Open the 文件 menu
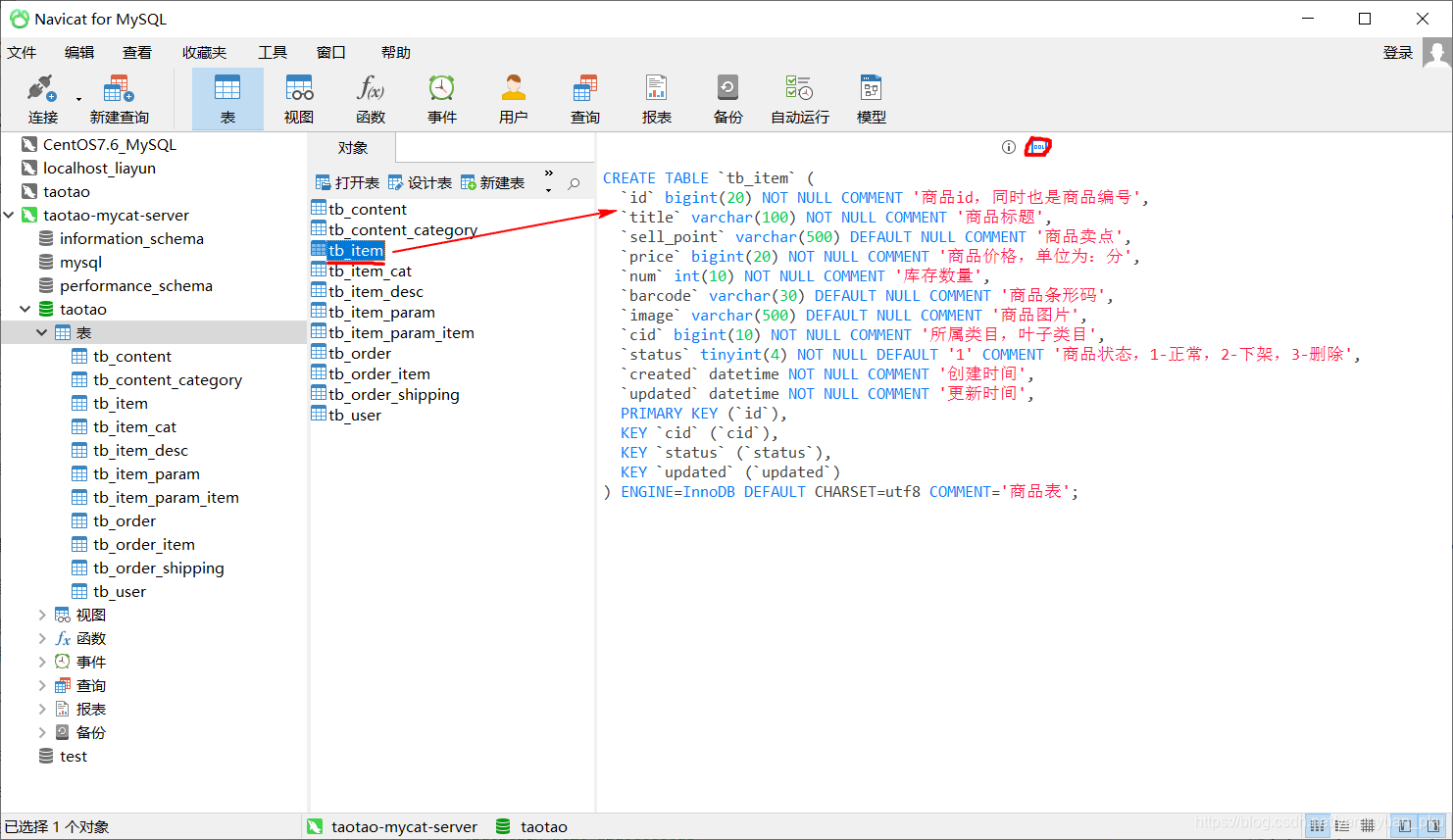 click(22, 52)
